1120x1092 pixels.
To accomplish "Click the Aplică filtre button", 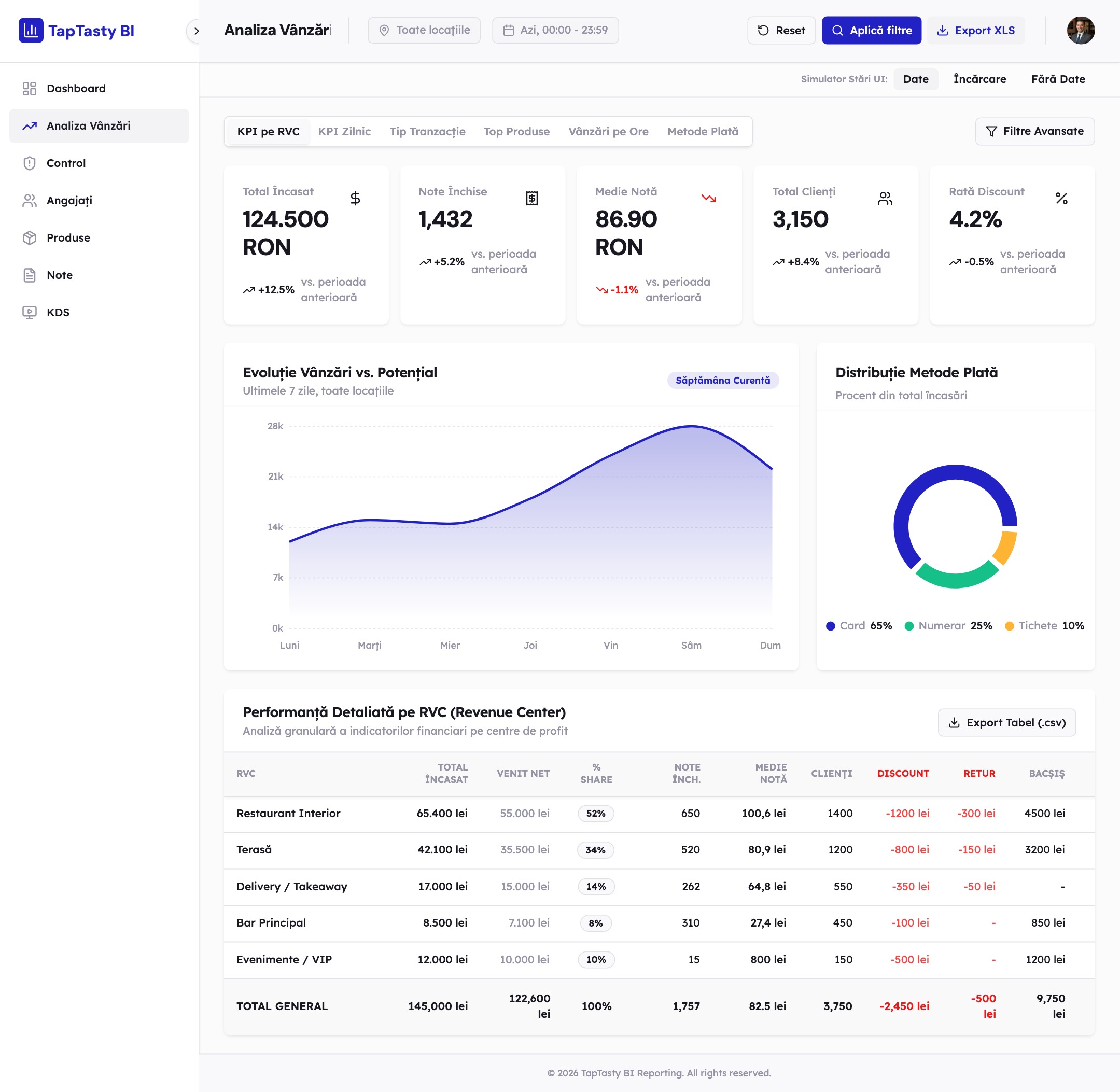I will (871, 31).
